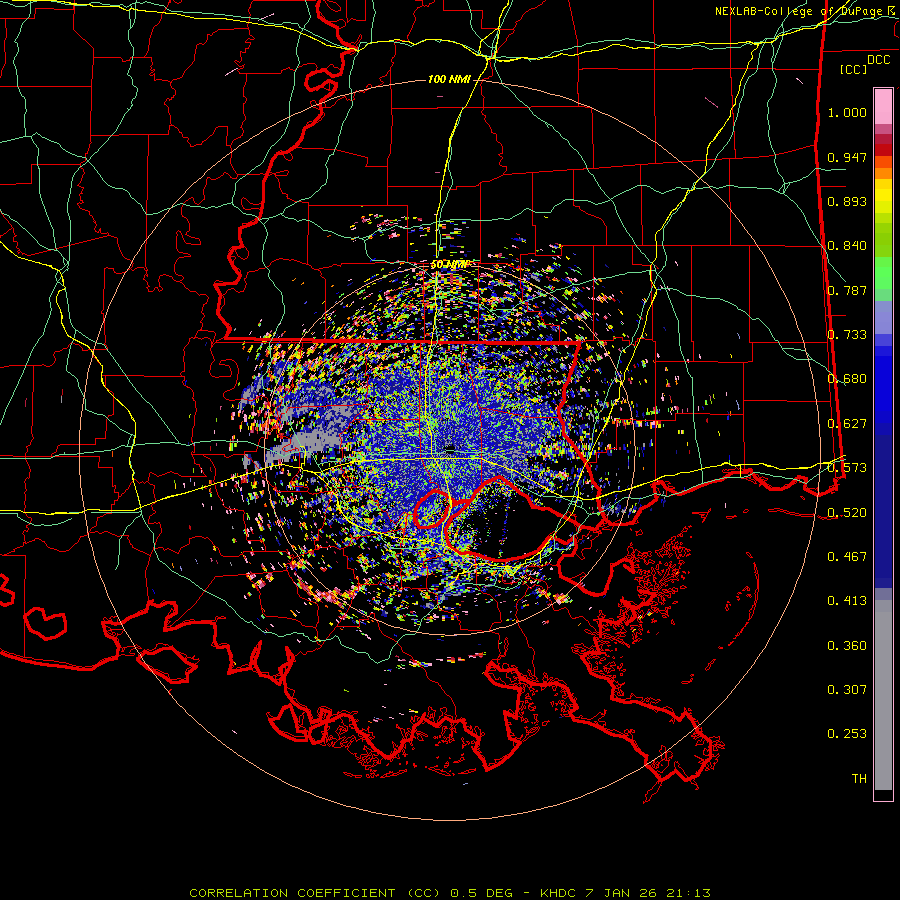900x900 pixels.
Task: Select the 0.467 legend value
Action: pos(847,557)
